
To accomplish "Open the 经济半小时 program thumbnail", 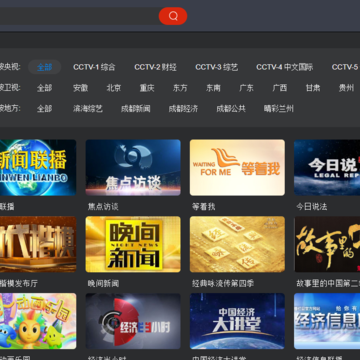I will coord(133,321).
